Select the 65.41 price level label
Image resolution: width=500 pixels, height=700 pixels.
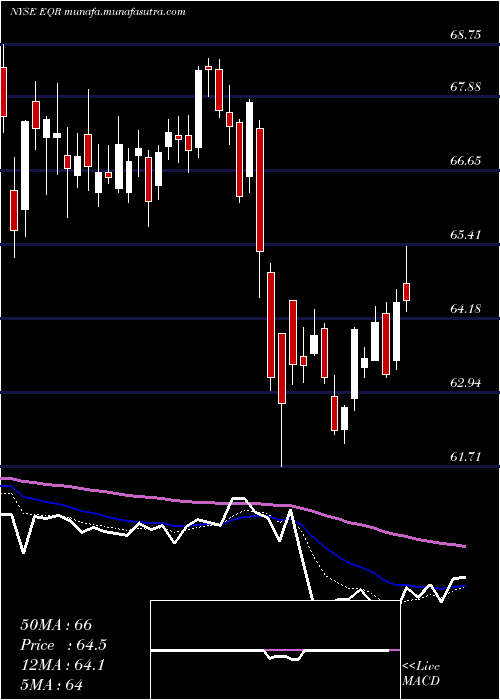[466, 234]
